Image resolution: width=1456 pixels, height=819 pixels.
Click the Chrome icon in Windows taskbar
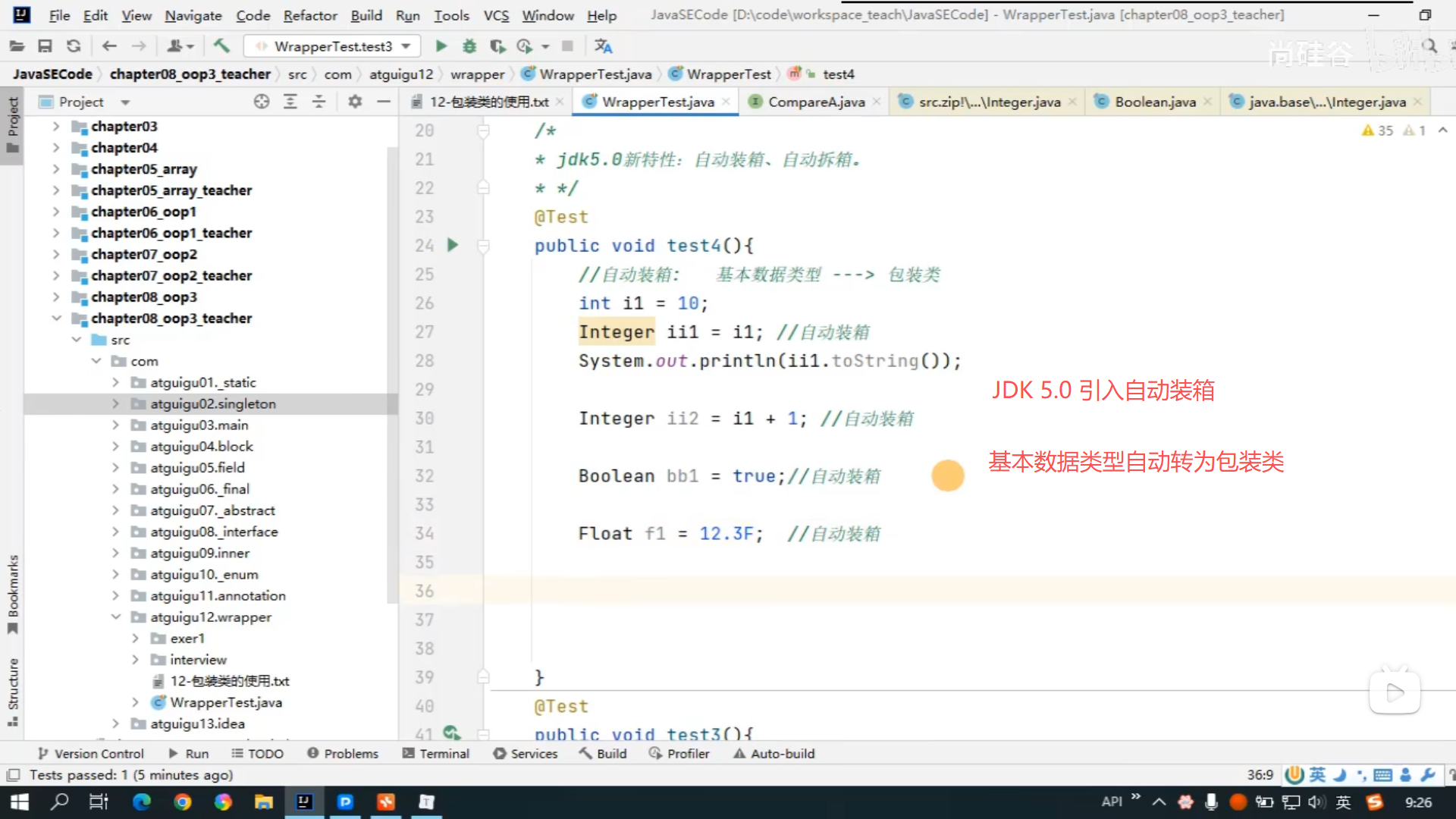tap(182, 802)
